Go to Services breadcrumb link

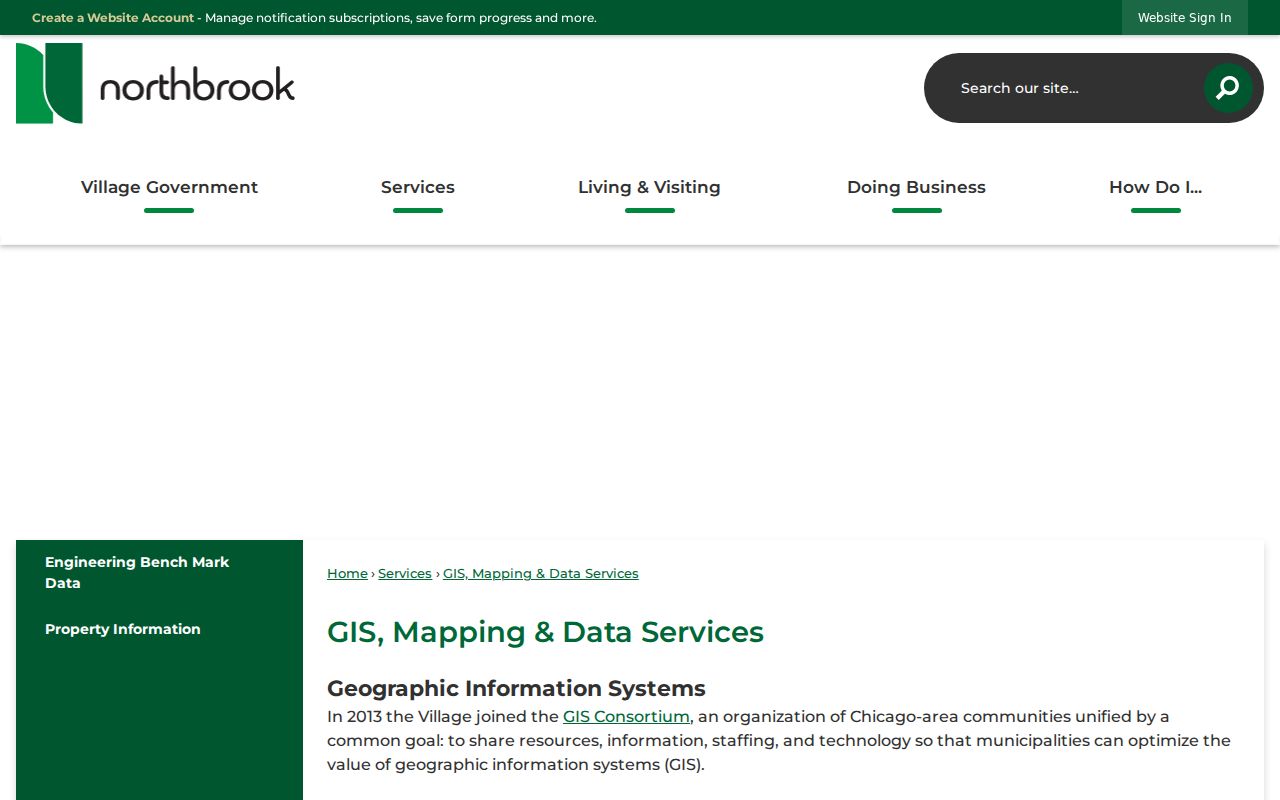click(x=405, y=574)
